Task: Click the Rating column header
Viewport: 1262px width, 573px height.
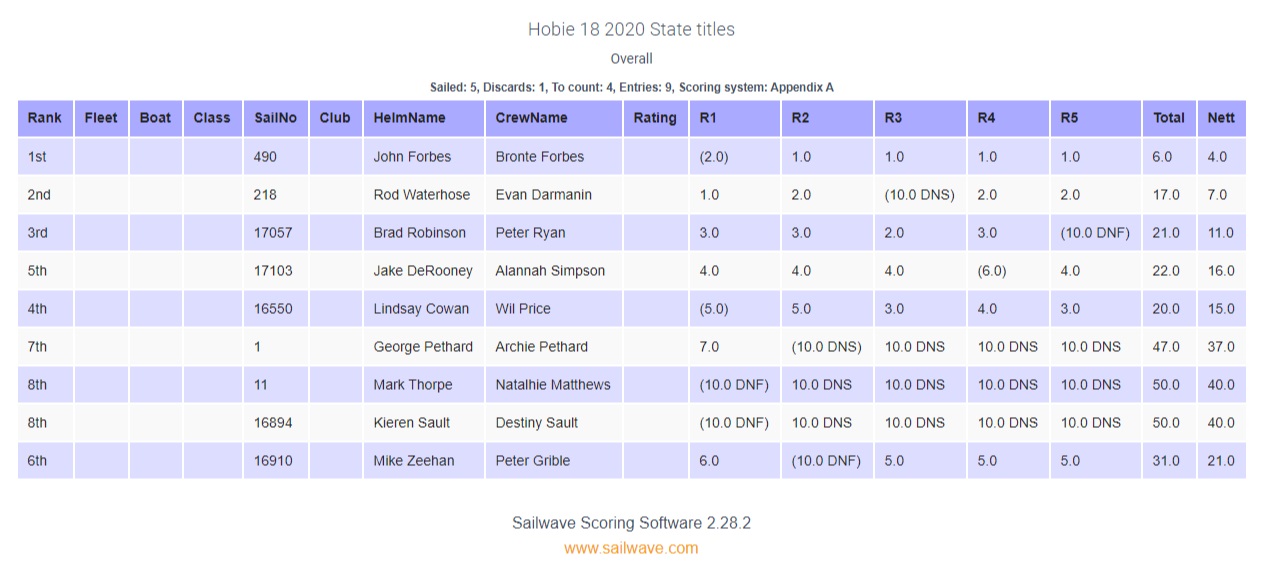Action: point(655,118)
